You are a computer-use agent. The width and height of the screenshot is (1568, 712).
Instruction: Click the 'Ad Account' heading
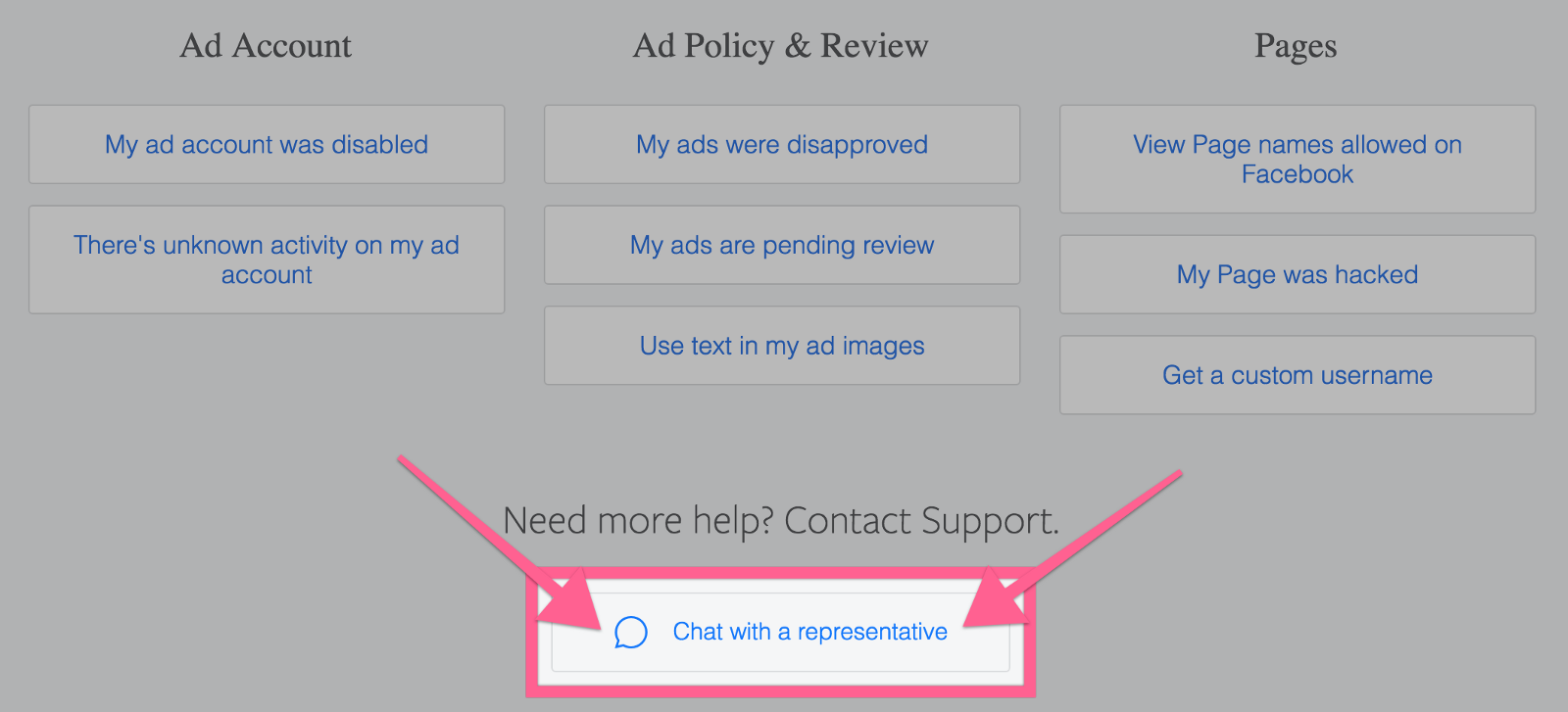(x=266, y=46)
